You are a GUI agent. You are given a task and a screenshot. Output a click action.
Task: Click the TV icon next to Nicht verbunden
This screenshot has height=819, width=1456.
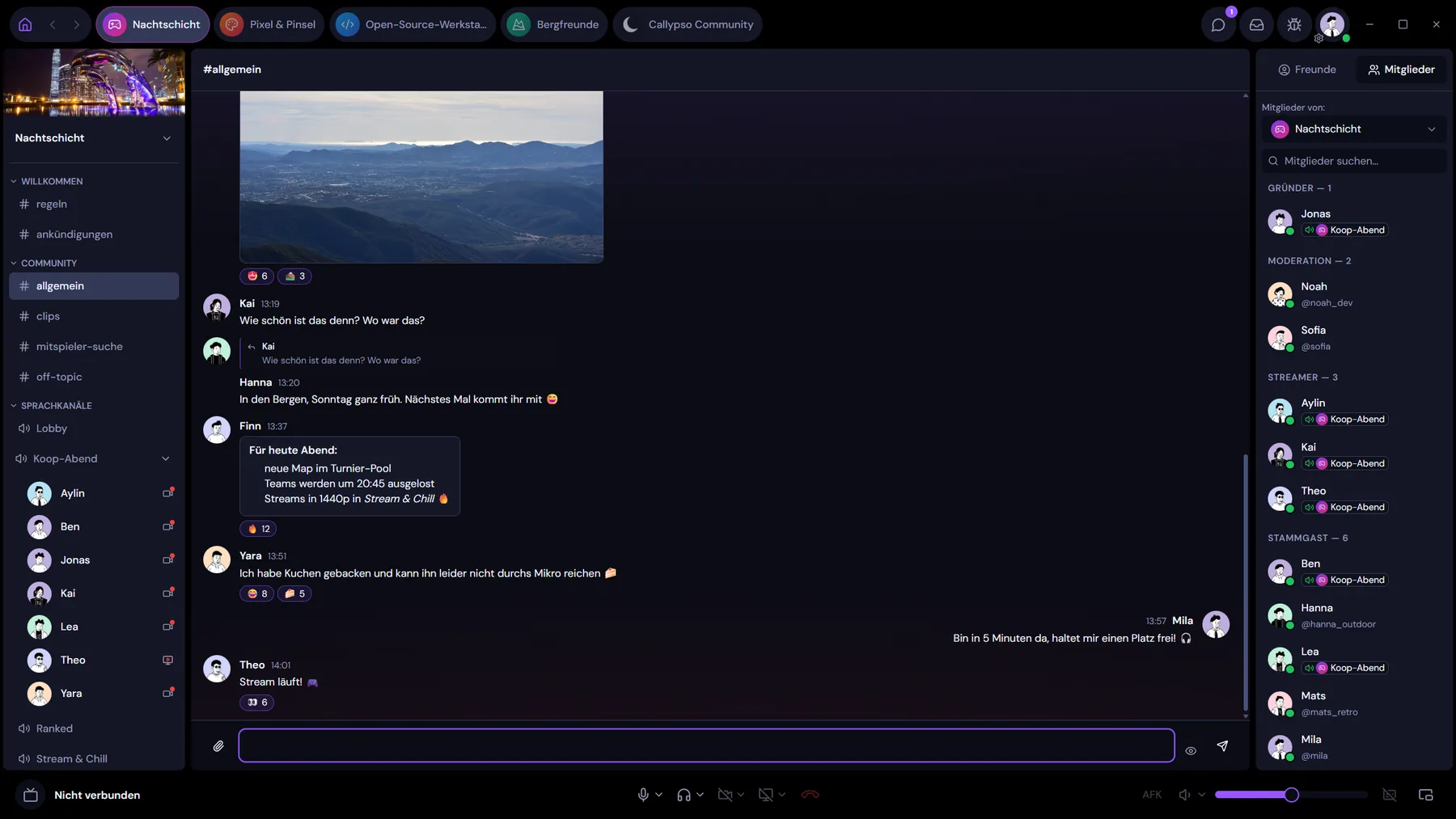coord(31,795)
